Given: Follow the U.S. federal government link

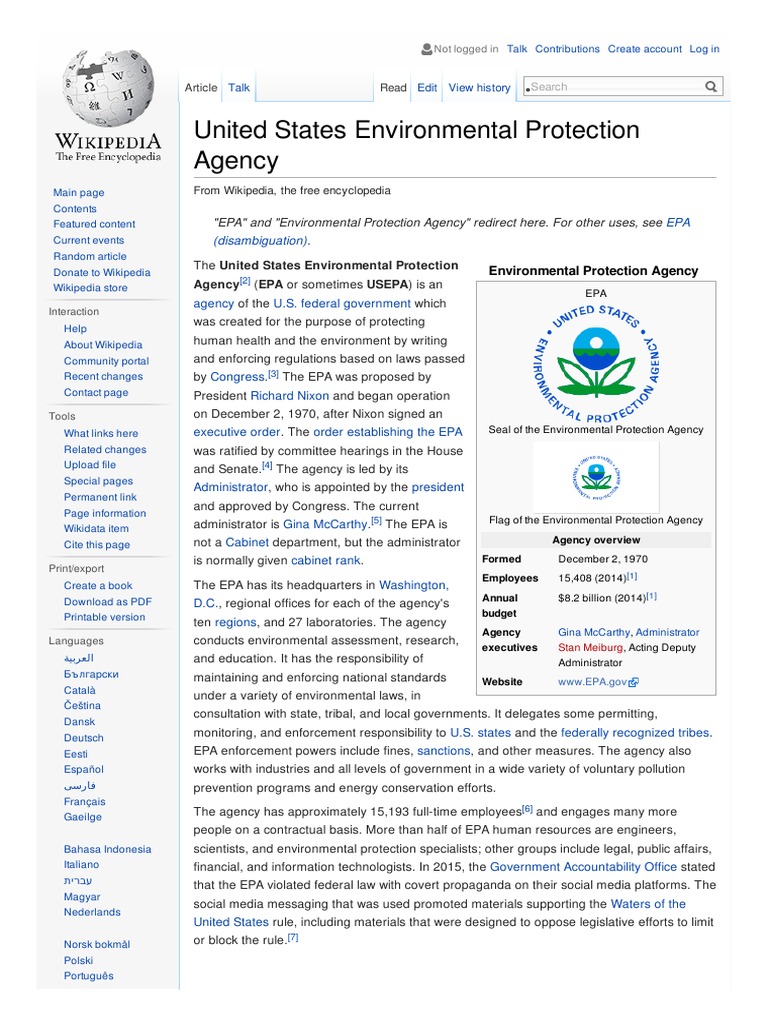Looking at the screenshot, I should click(x=342, y=304).
